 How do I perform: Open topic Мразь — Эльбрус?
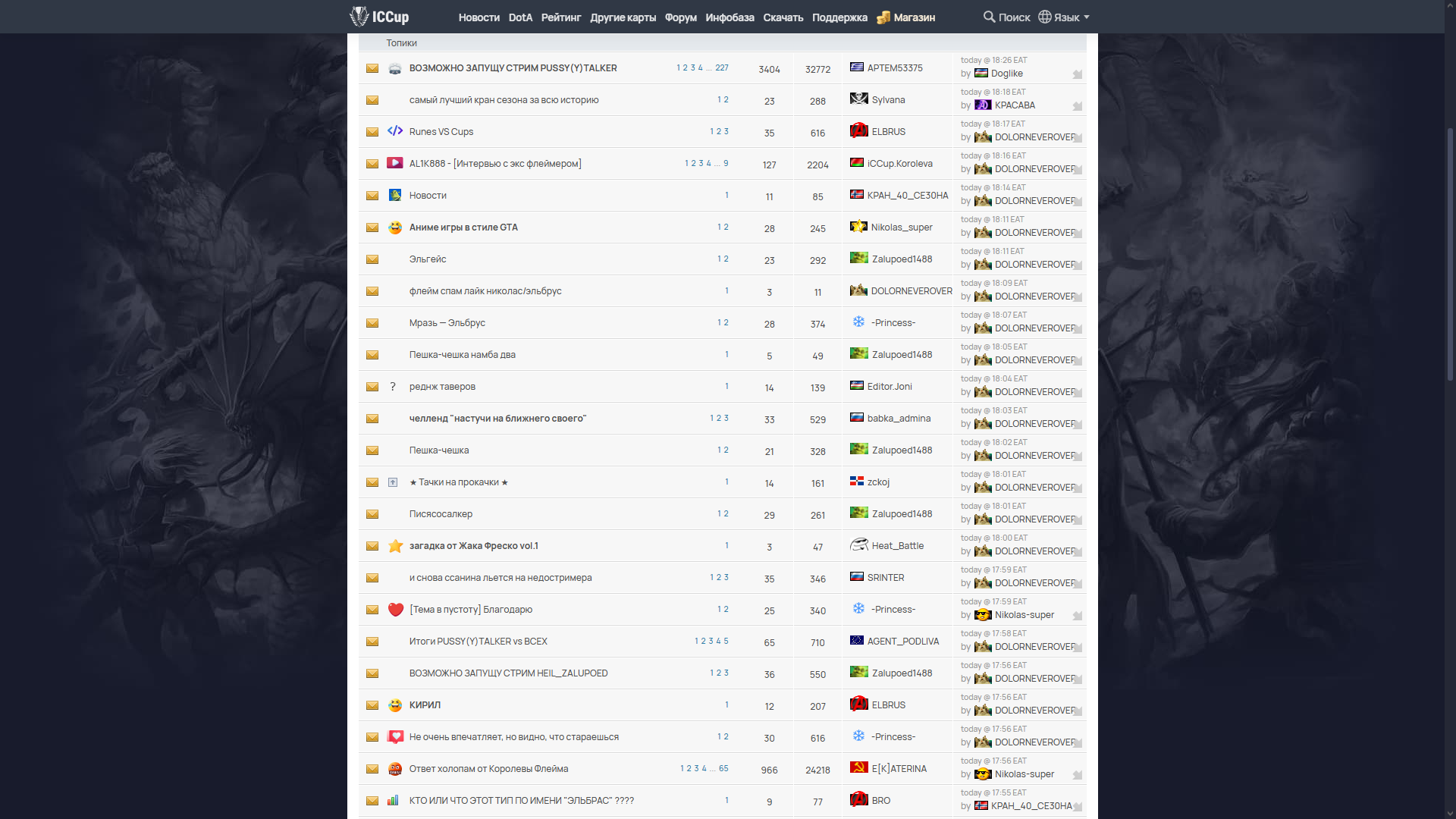pyautogui.click(x=447, y=323)
